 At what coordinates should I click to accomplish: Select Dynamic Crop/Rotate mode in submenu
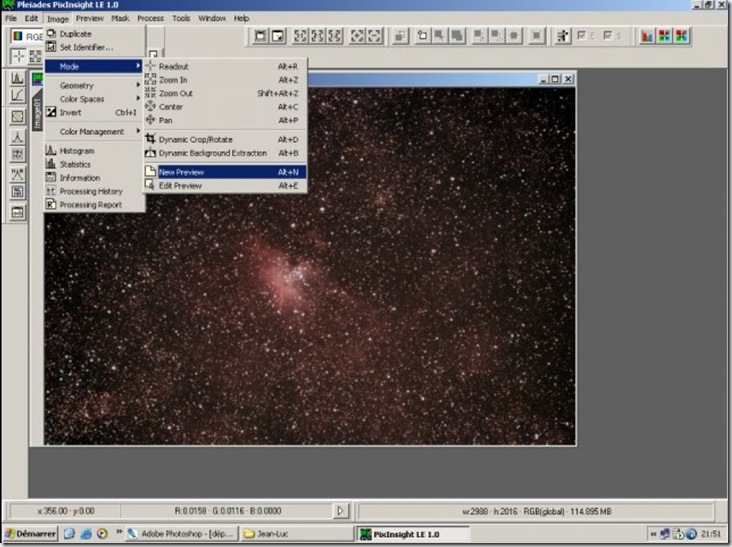225,139
